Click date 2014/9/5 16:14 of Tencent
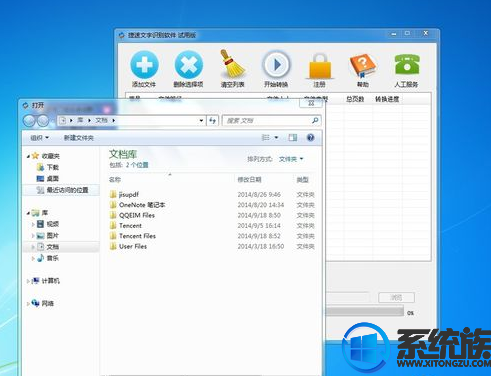Screen dimensions: 491x376 pos(259,225)
